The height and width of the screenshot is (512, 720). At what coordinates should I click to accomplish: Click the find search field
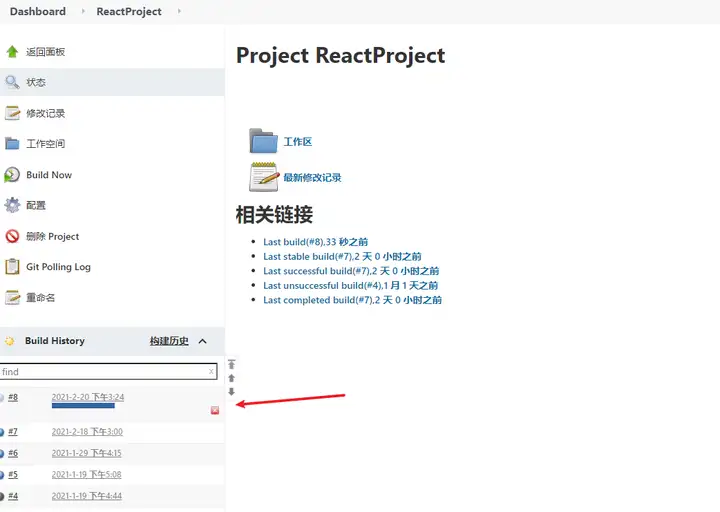pos(108,371)
